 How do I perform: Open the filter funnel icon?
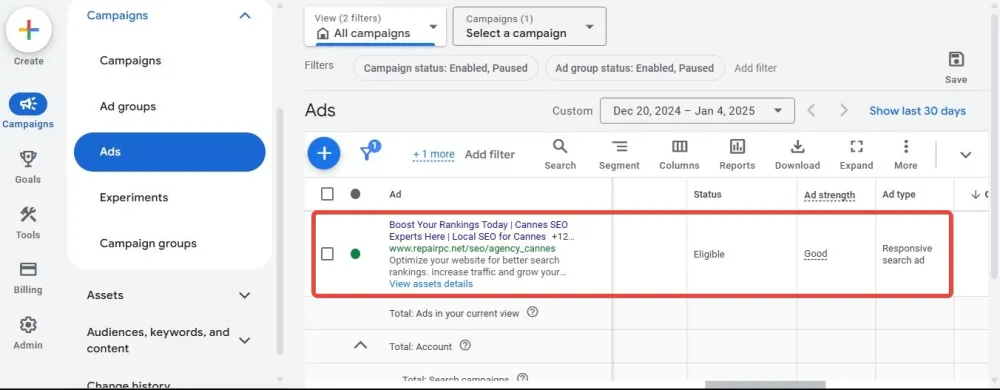click(369, 152)
